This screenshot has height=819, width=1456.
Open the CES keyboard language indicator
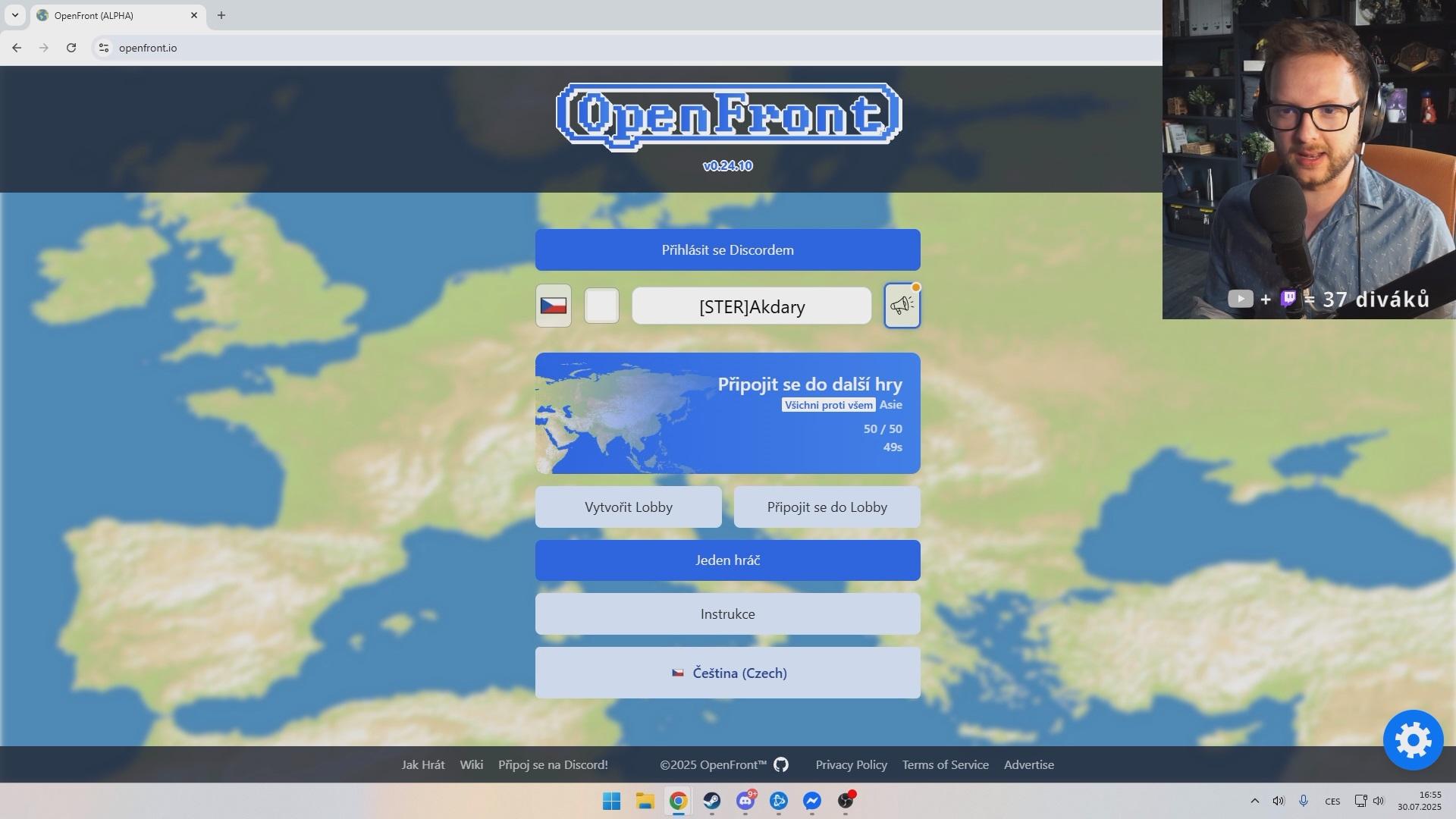click(x=1332, y=802)
